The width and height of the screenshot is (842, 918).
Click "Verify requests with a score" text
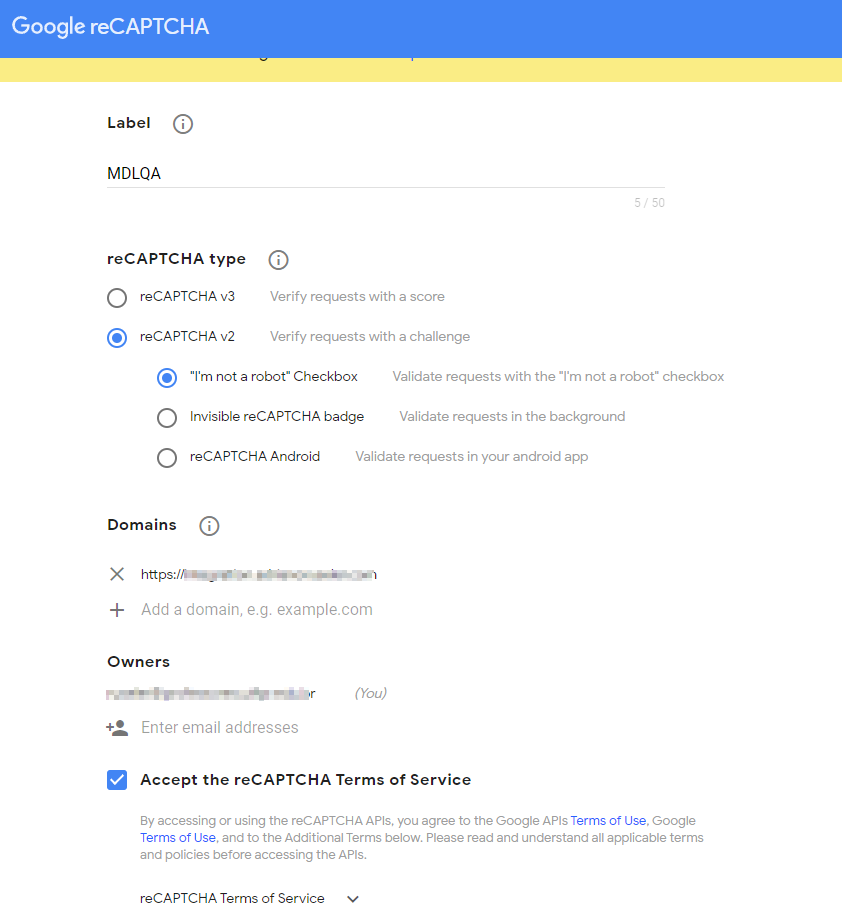357,297
